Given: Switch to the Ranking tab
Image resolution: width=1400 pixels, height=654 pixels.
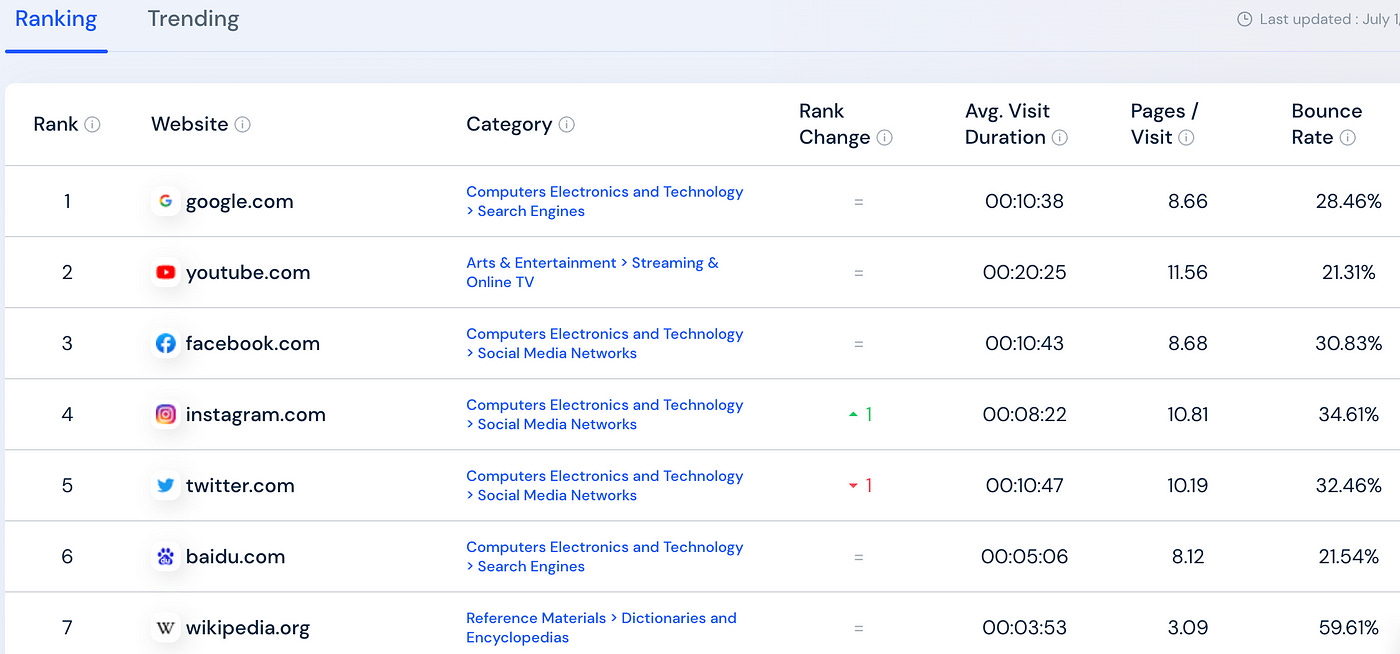Looking at the screenshot, I should point(56,19).
